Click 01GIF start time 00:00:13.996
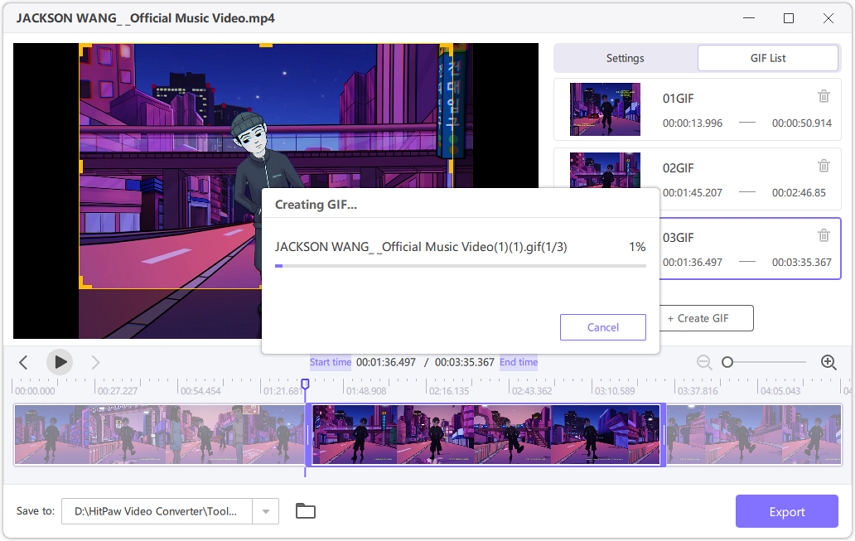Viewport: 855px width, 541px height. coord(692,123)
